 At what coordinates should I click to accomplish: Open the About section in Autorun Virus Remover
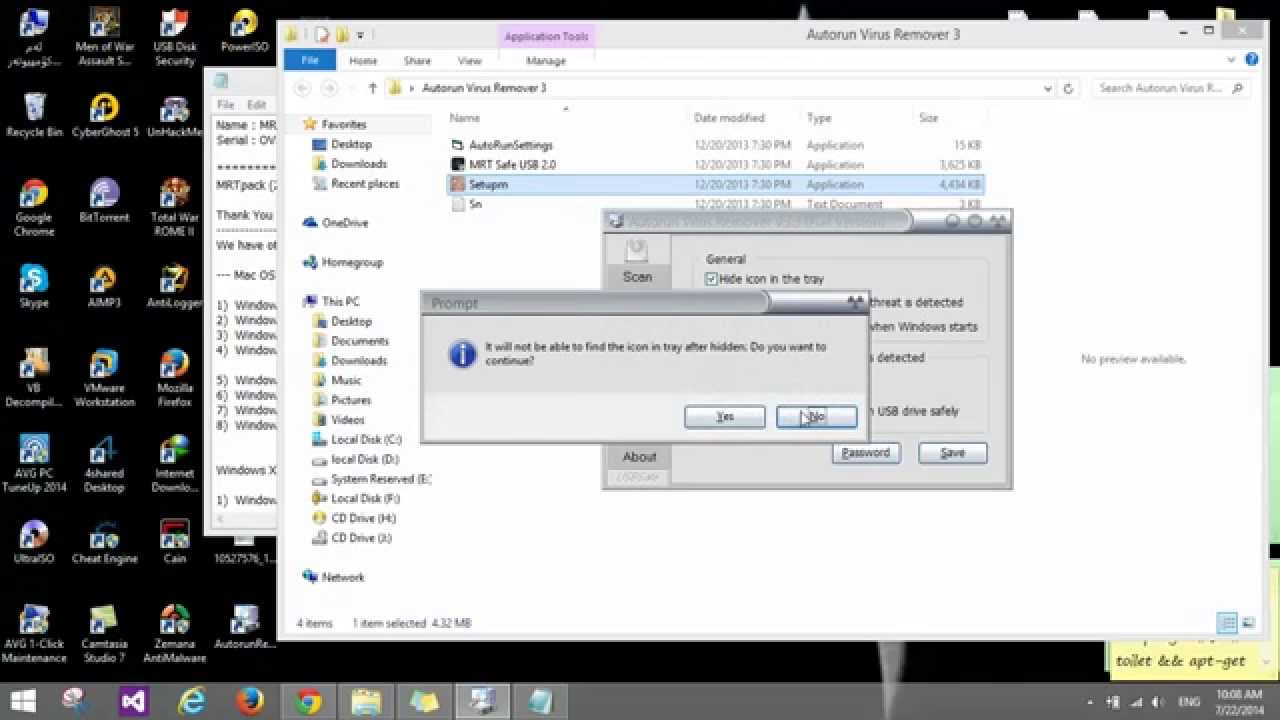(x=639, y=457)
